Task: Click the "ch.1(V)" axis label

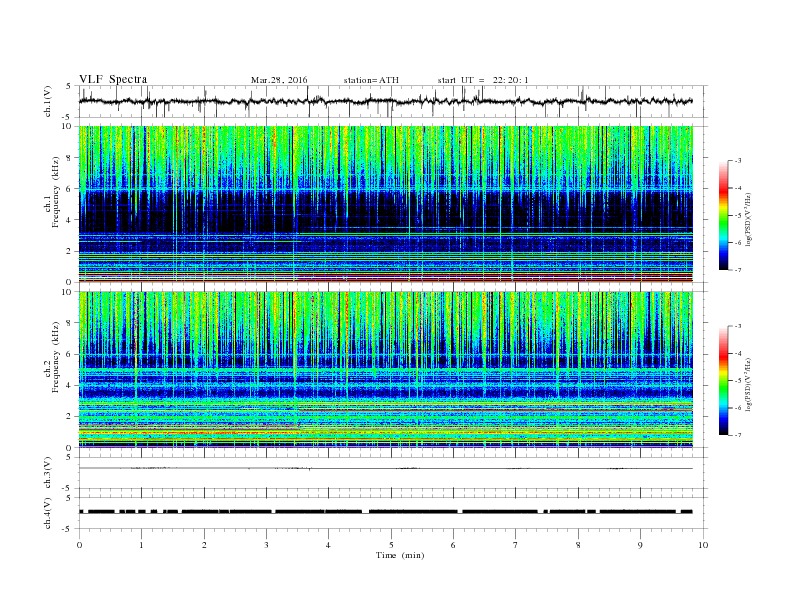Action: click(x=48, y=103)
